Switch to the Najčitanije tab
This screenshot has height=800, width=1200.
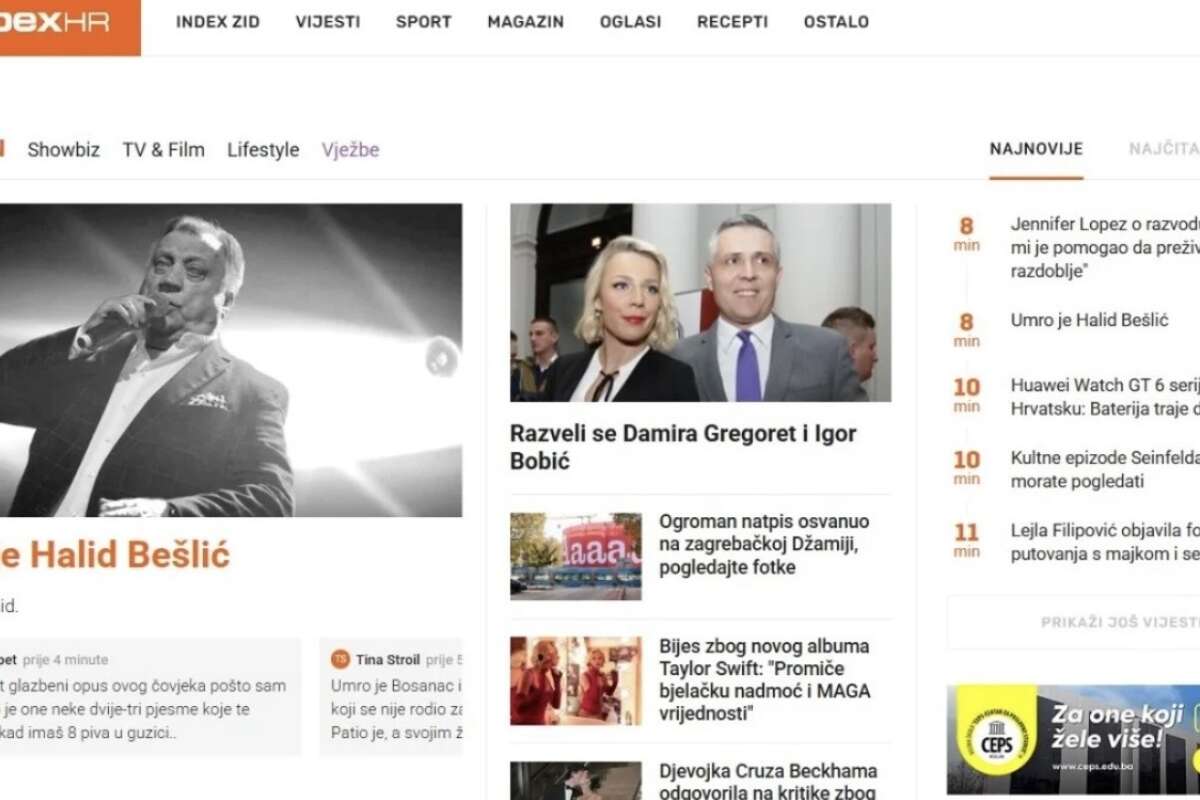coord(1165,149)
